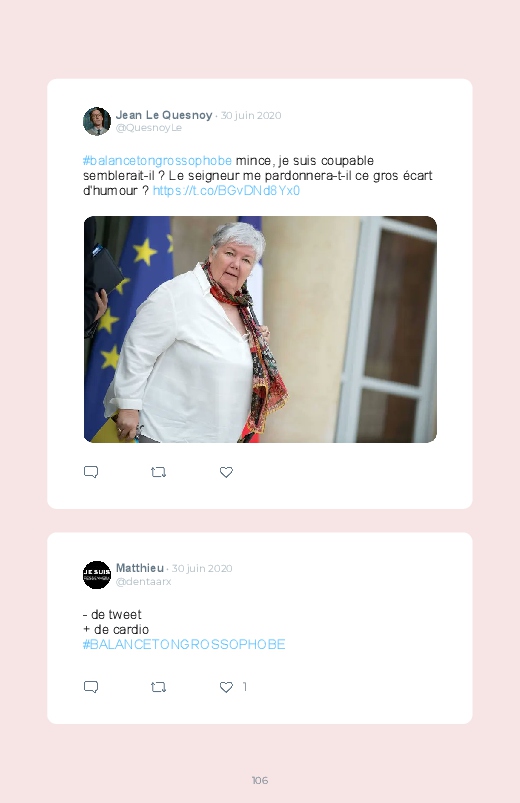
Task: Click the Matthieu display name
Action: (x=140, y=568)
